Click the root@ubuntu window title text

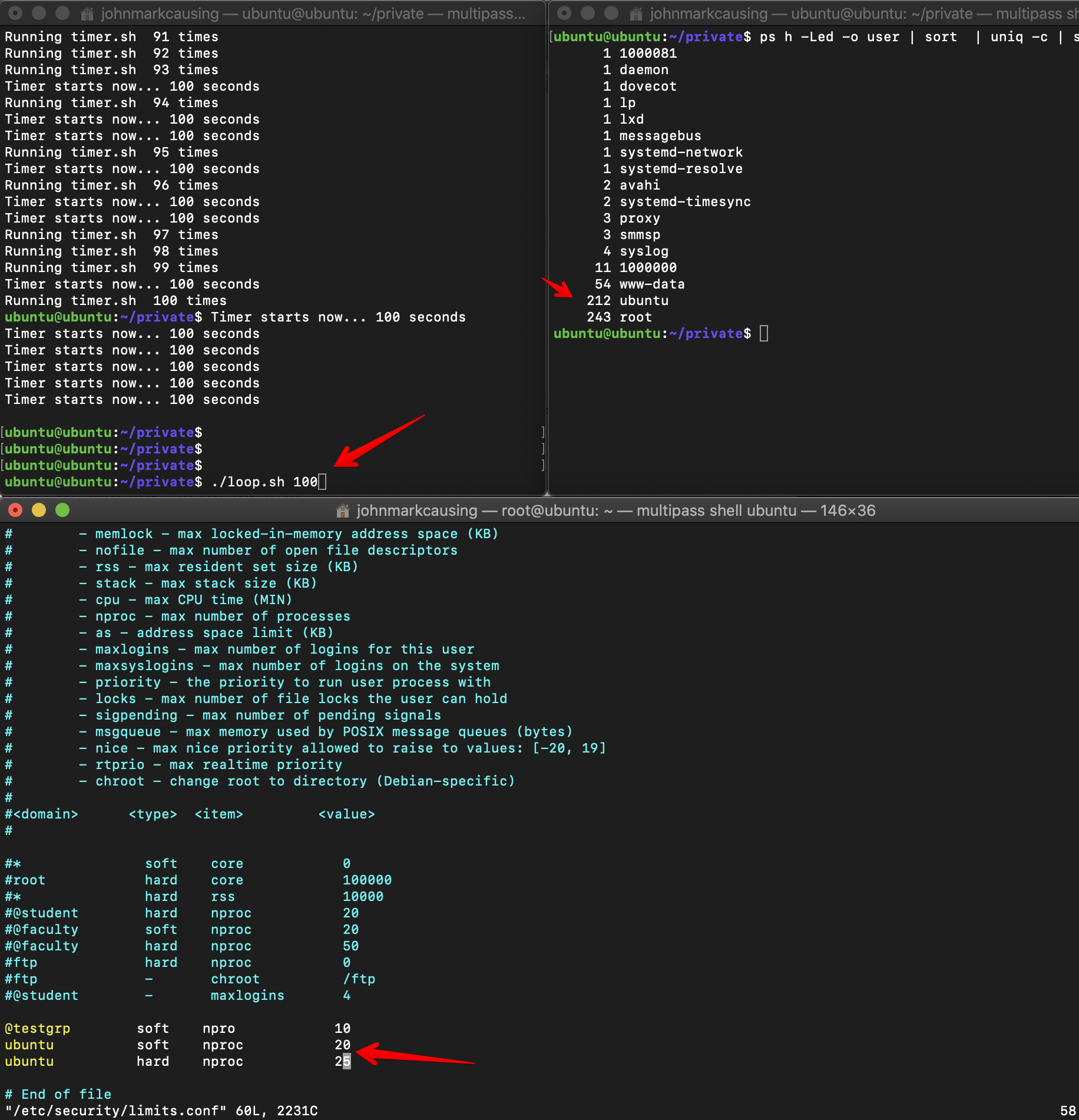pyautogui.click(x=615, y=511)
